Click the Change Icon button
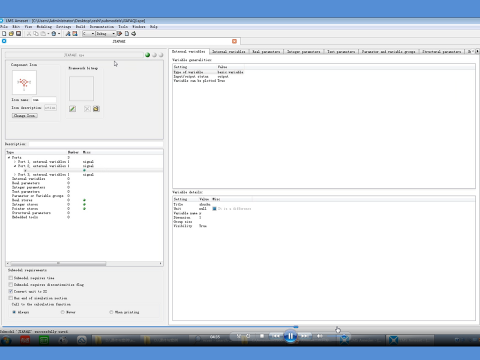The width and height of the screenshot is (480, 360). [x=25, y=116]
